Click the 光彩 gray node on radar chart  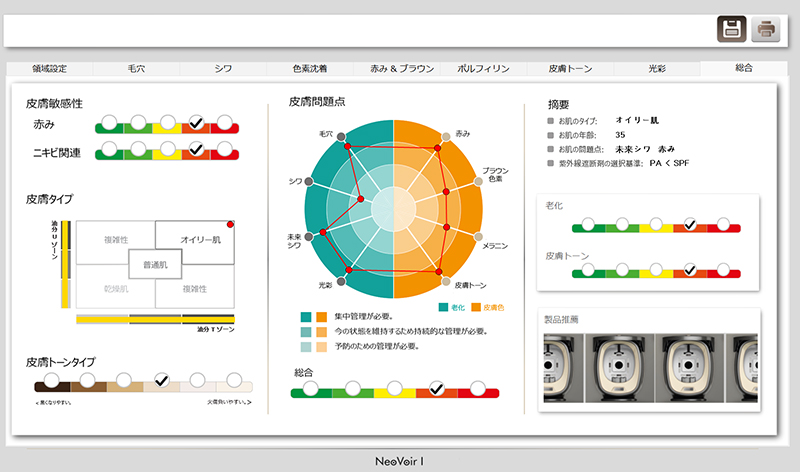pos(341,281)
